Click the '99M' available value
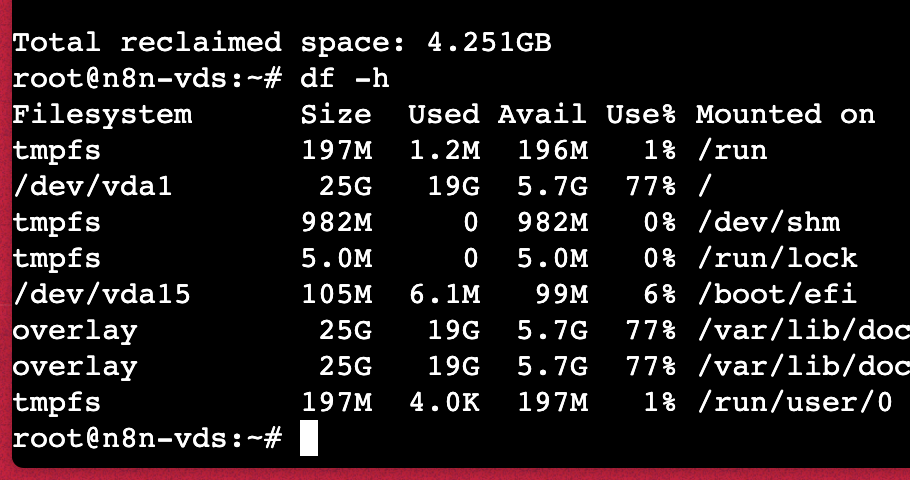Image resolution: width=910 pixels, height=480 pixels. [561, 294]
